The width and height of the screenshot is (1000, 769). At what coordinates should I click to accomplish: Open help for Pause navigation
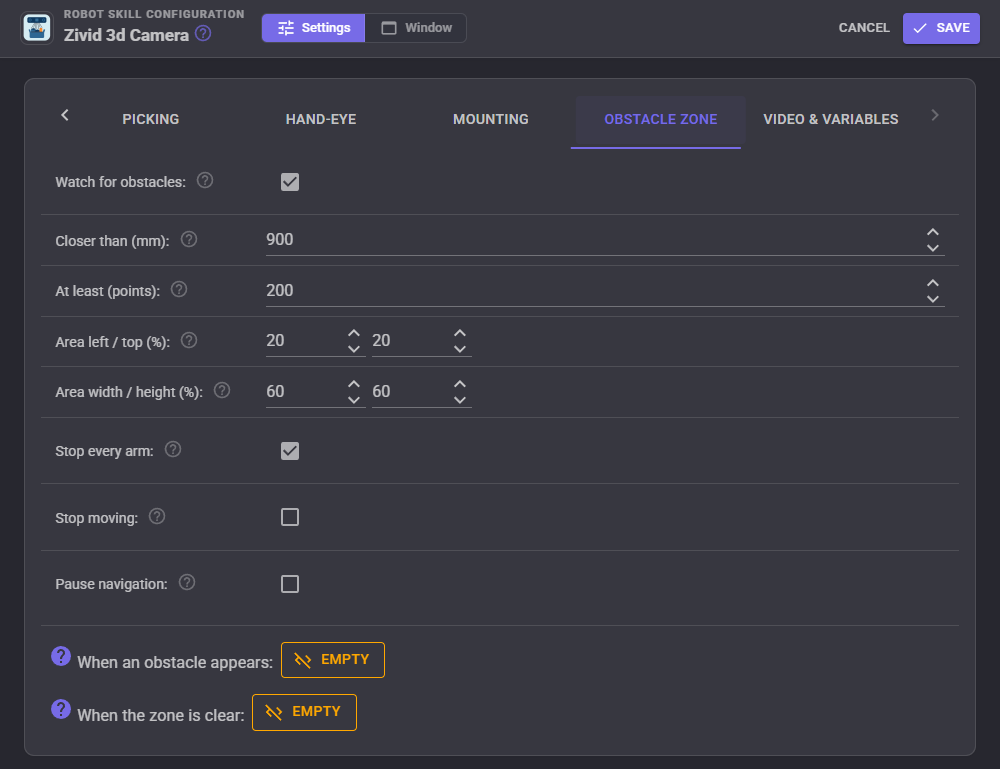(187, 582)
